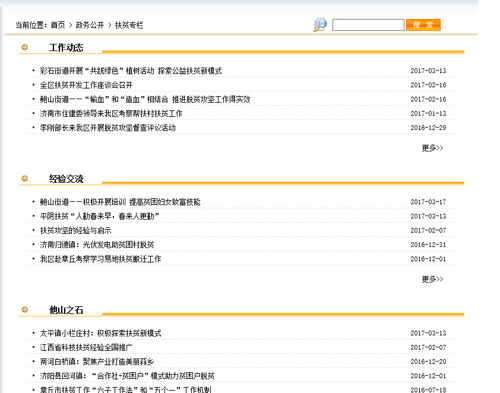Click the magnifier search icon

(320, 25)
